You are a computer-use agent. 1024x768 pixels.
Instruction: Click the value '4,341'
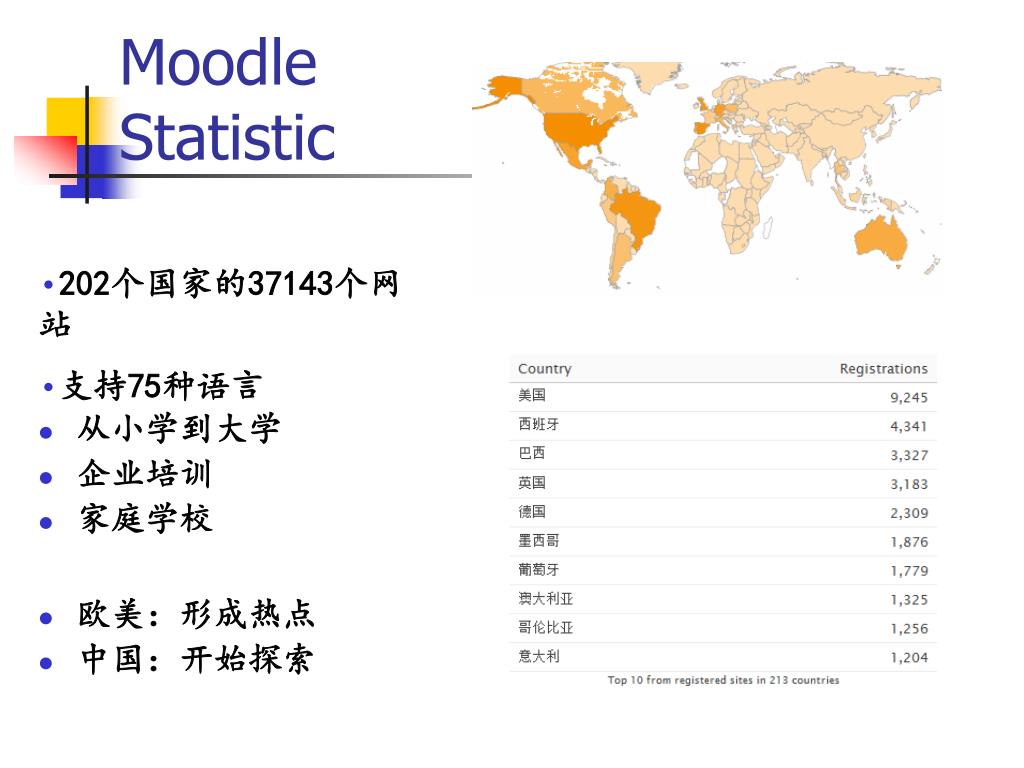tap(908, 426)
